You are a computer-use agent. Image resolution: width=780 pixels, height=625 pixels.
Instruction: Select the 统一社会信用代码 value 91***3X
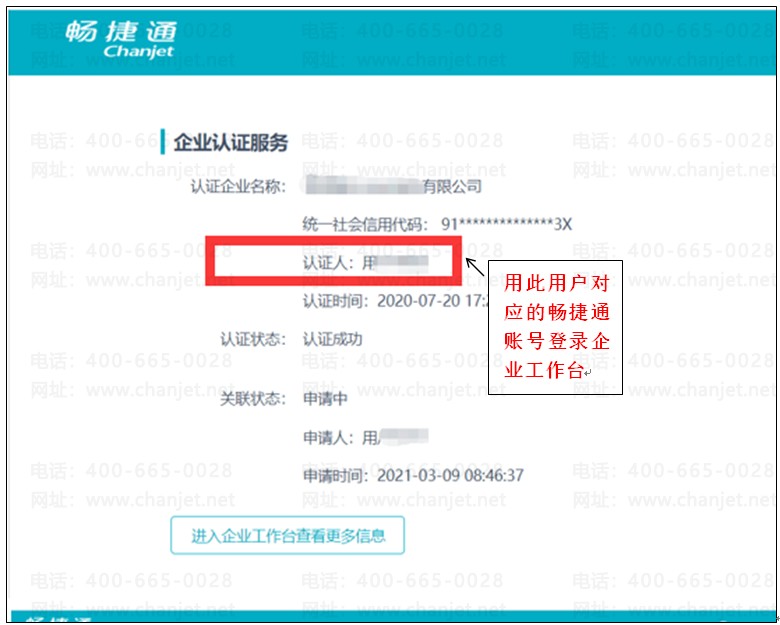coord(506,224)
